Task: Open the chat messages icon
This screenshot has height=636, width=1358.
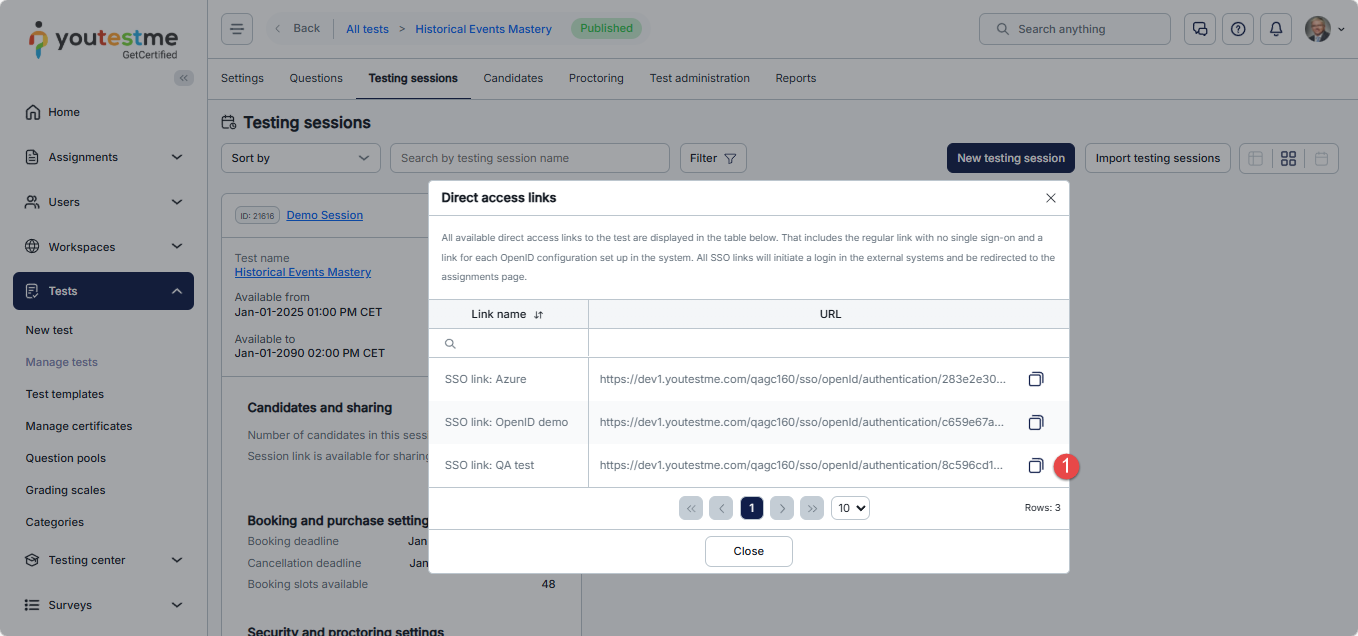Action: point(1199,29)
